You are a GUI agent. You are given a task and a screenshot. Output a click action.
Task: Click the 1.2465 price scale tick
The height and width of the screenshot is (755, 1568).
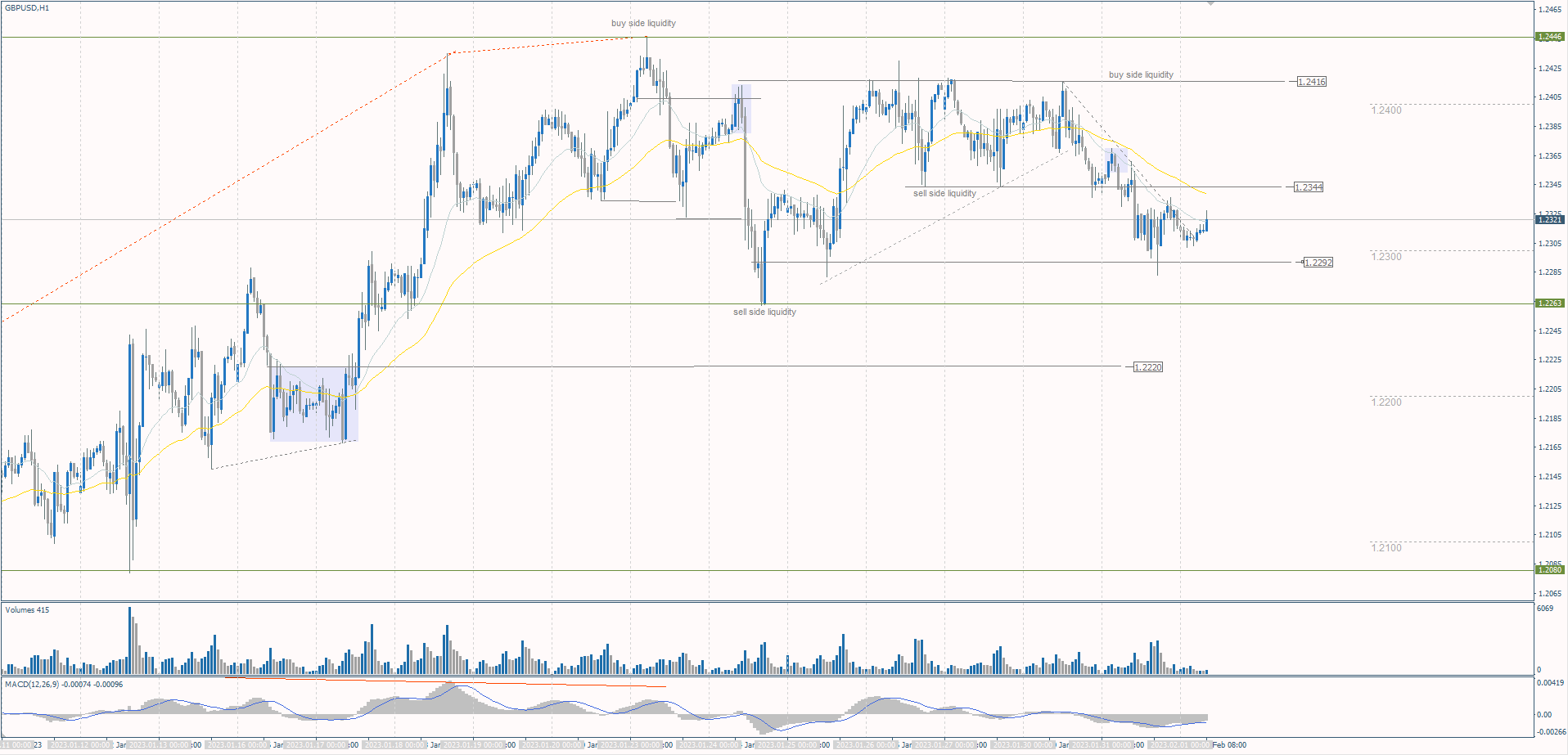(1549, 10)
